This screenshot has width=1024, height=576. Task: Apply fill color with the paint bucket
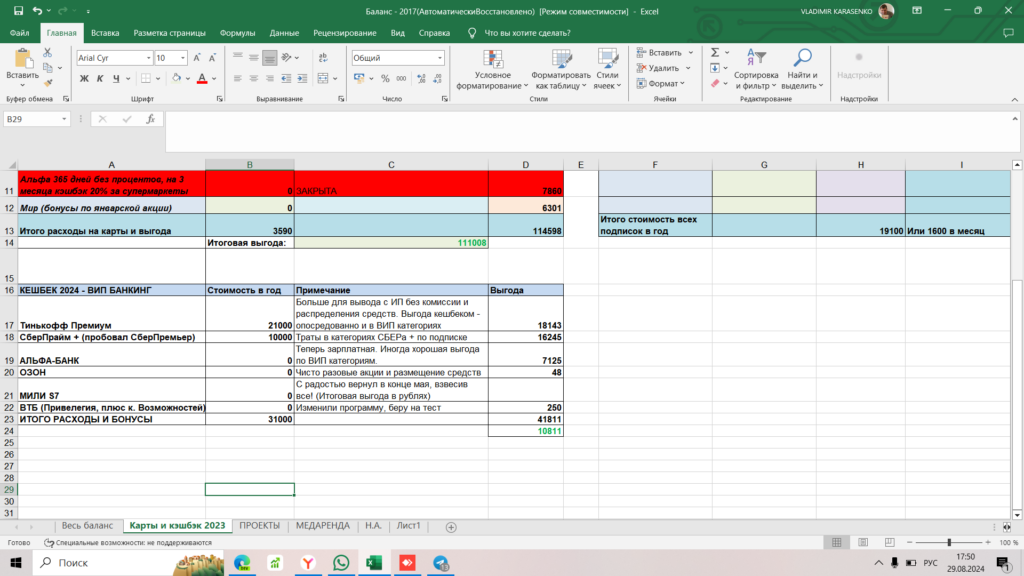[x=176, y=78]
